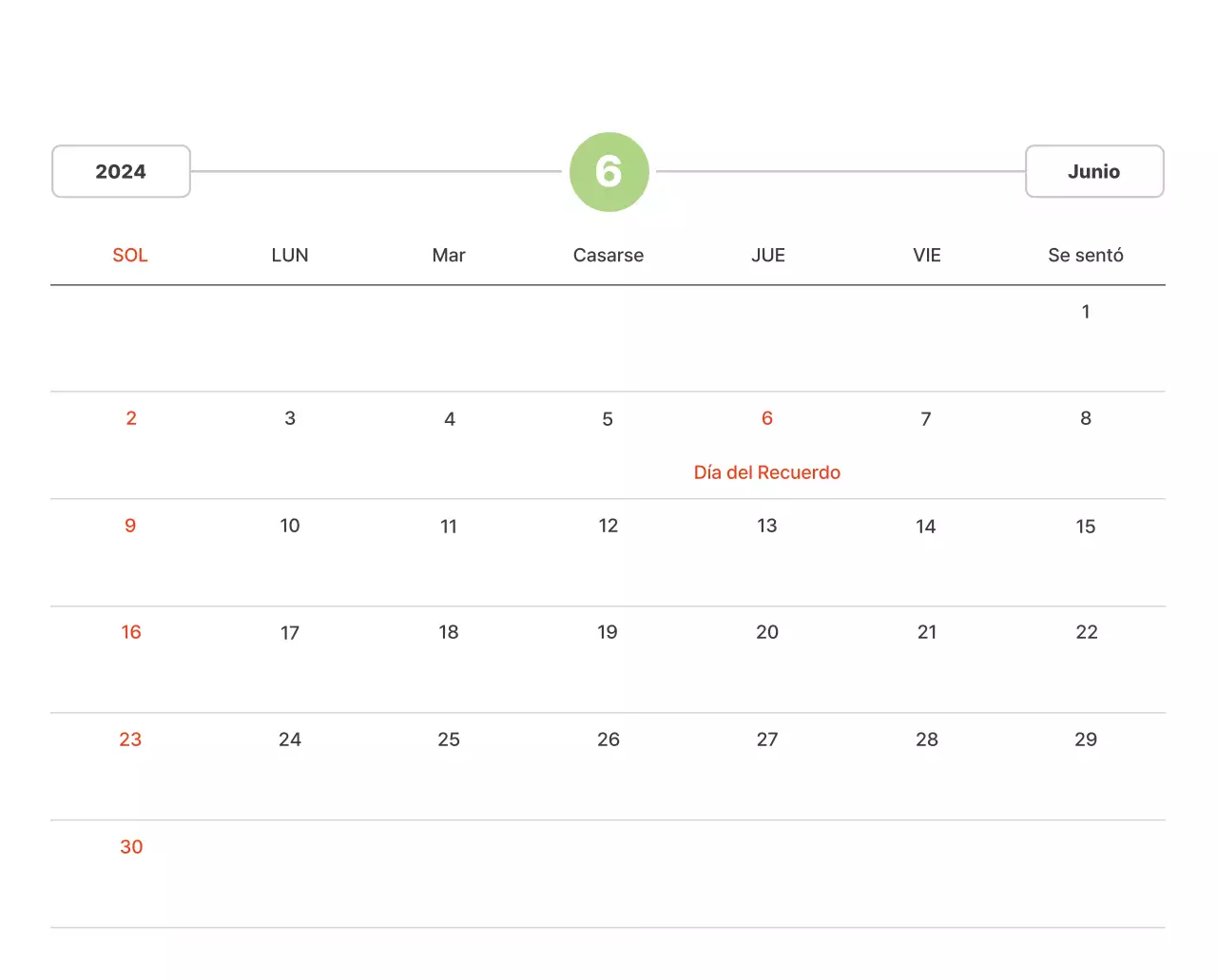Image resolution: width=1217 pixels, height=980 pixels.
Task: Select Thursday June 6 date
Action: point(766,418)
